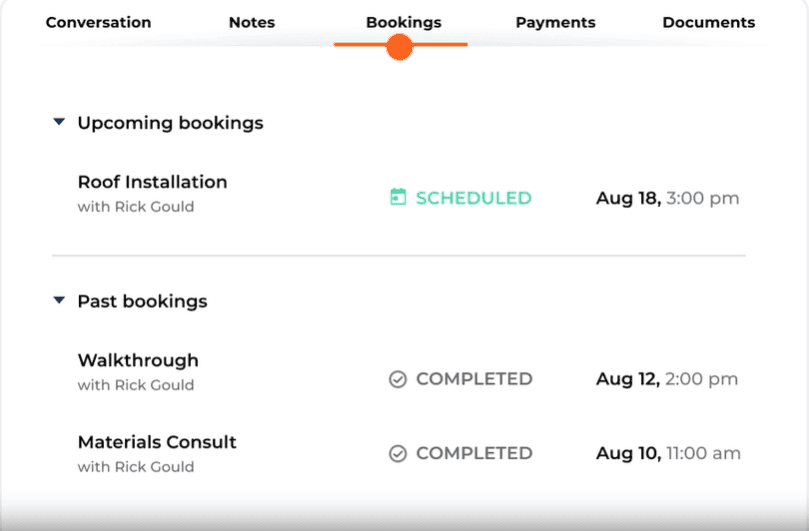
Task: Click the green calendar icon beside SCHEDULED
Action: coord(398,197)
